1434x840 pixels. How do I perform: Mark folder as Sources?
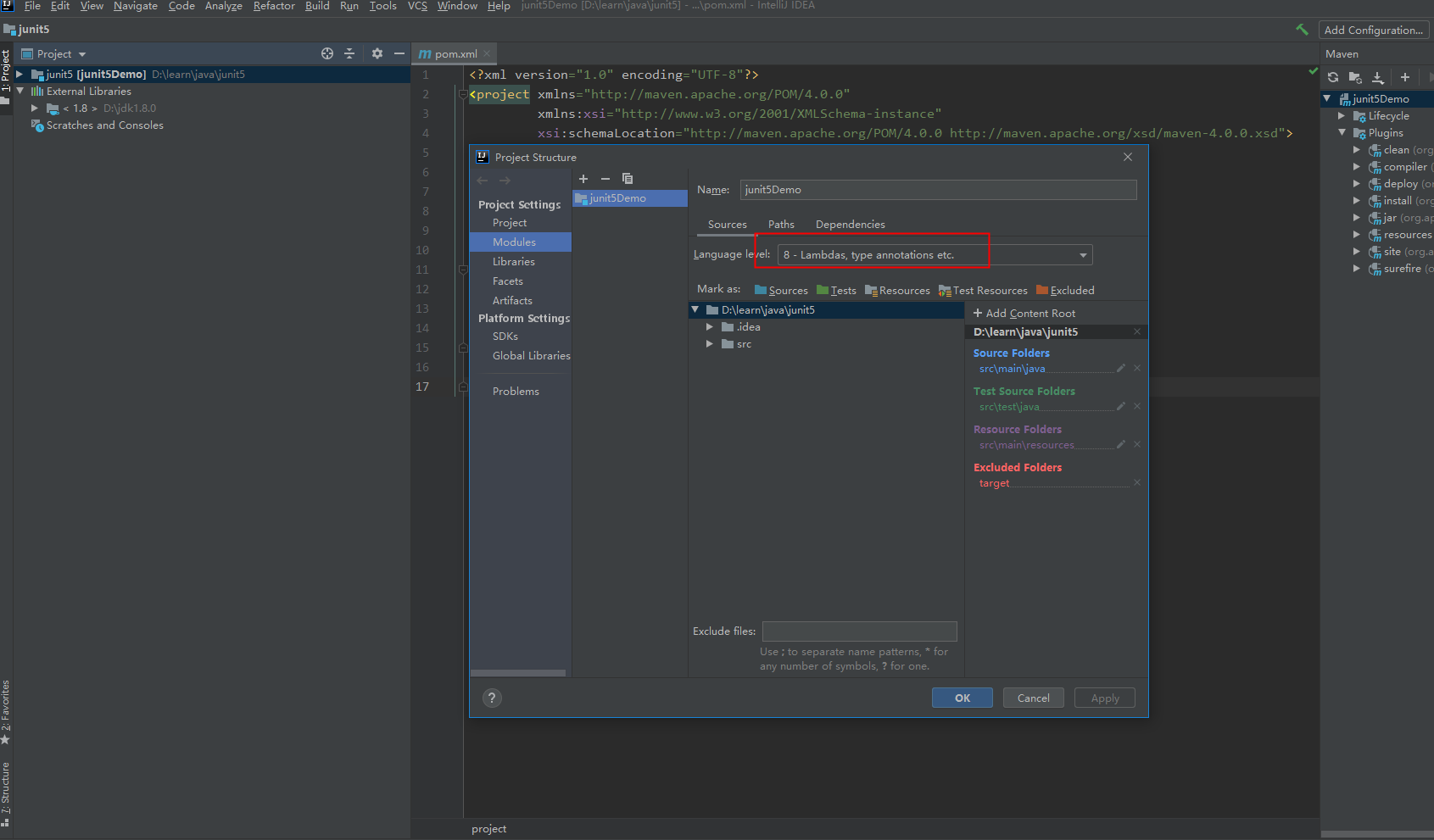781,291
